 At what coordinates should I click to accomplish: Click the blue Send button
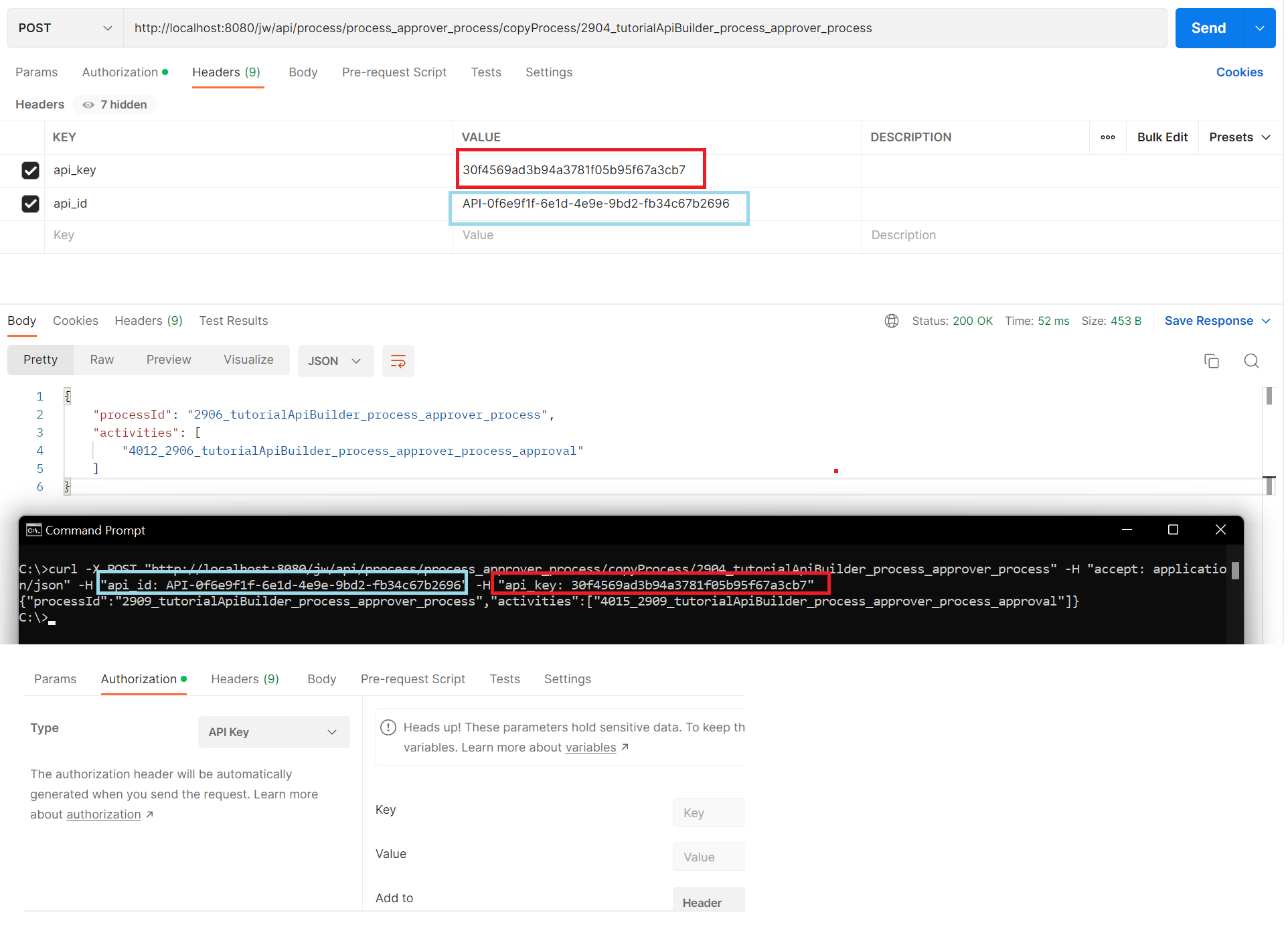coord(1208,28)
